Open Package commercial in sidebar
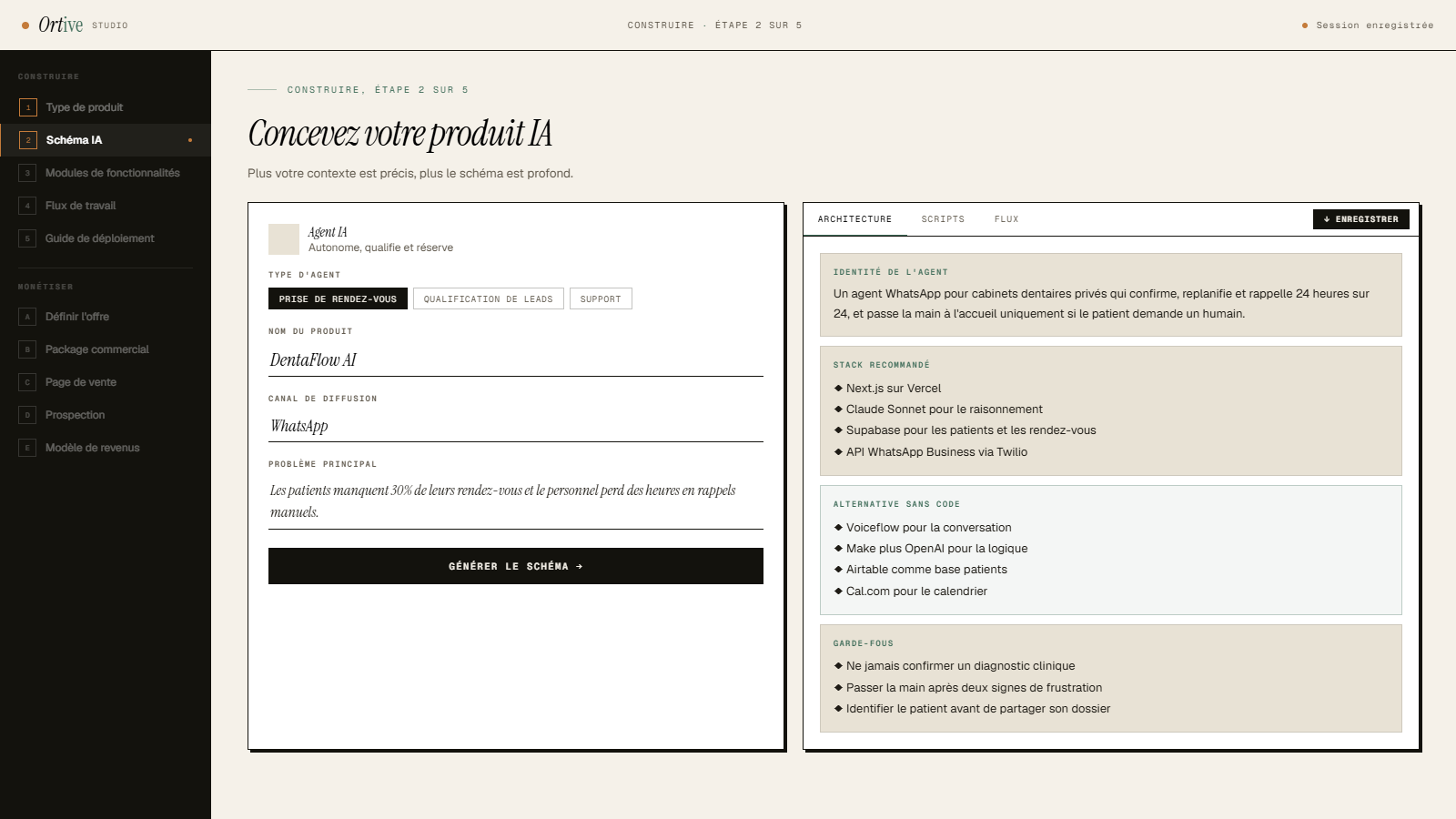This screenshot has height=819, width=1456. (106, 349)
